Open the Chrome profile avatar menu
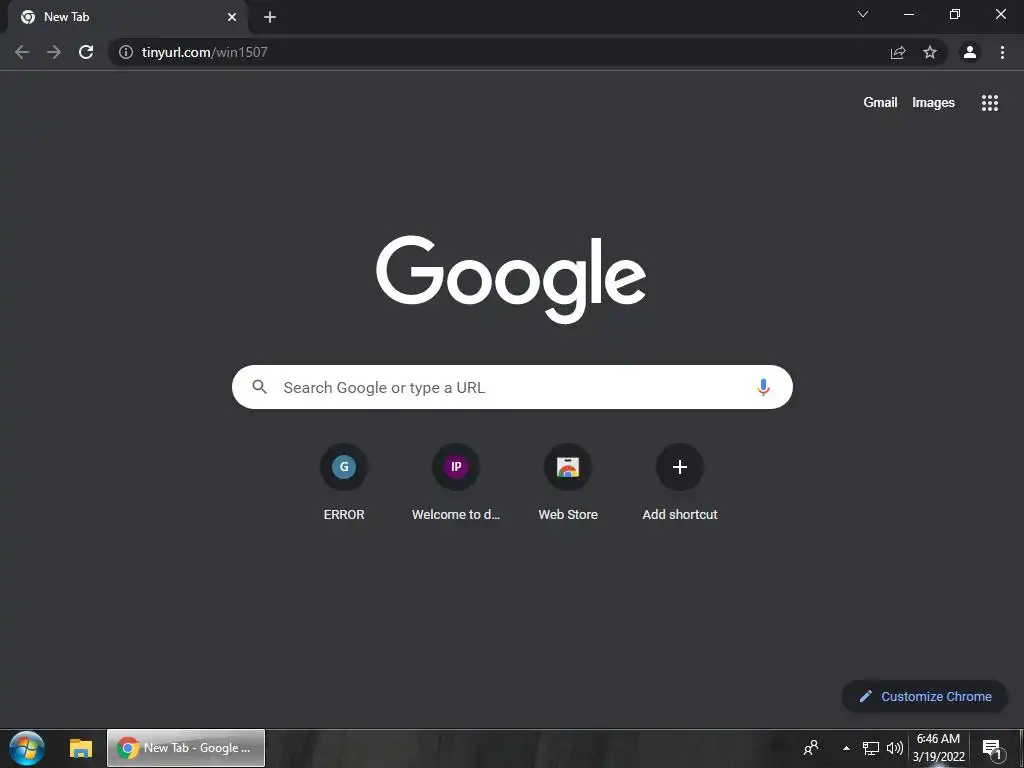1024x768 pixels. click(x=970, y=52)
